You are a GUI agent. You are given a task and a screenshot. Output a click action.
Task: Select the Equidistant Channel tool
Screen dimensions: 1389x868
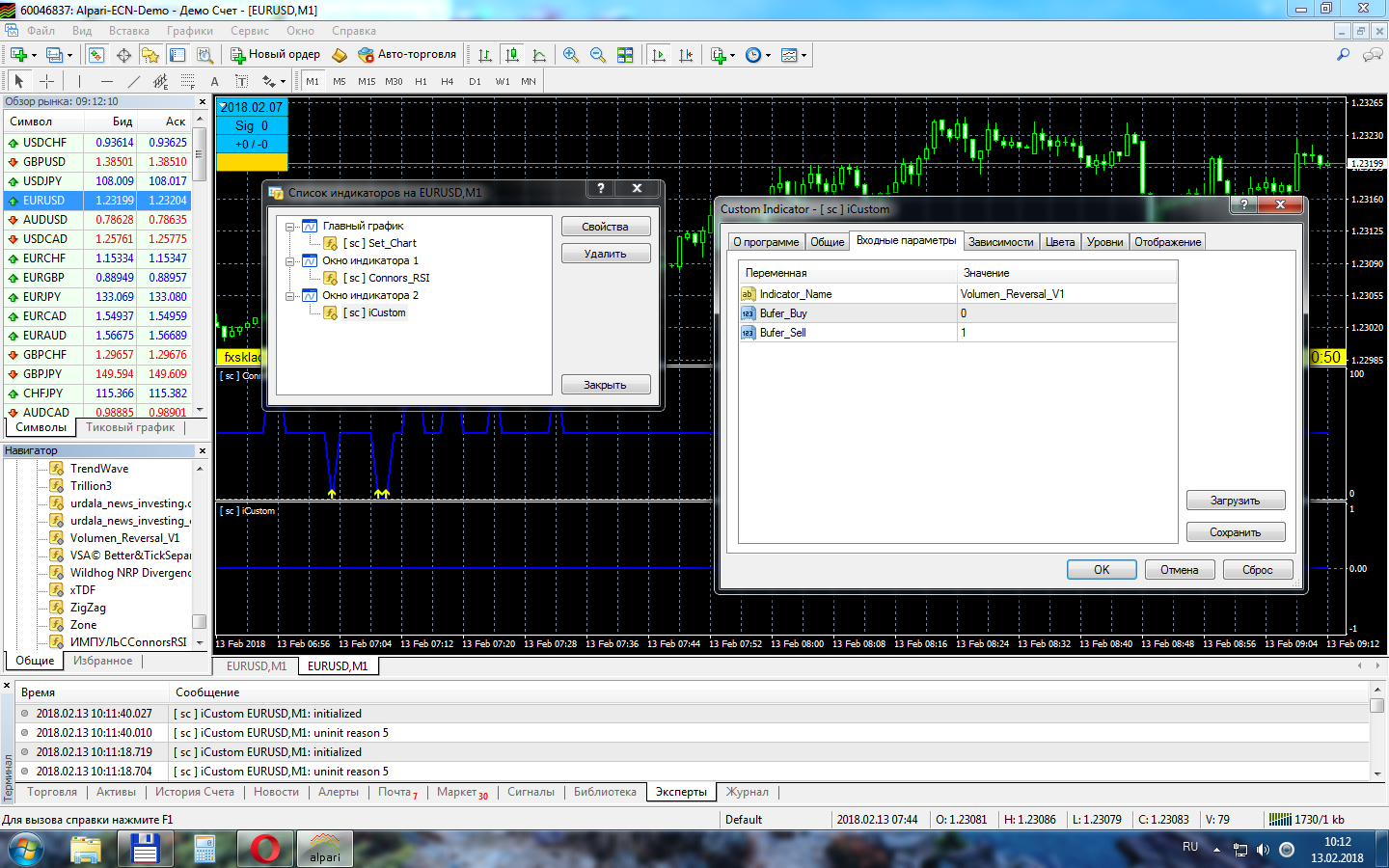tap(160, 81)
